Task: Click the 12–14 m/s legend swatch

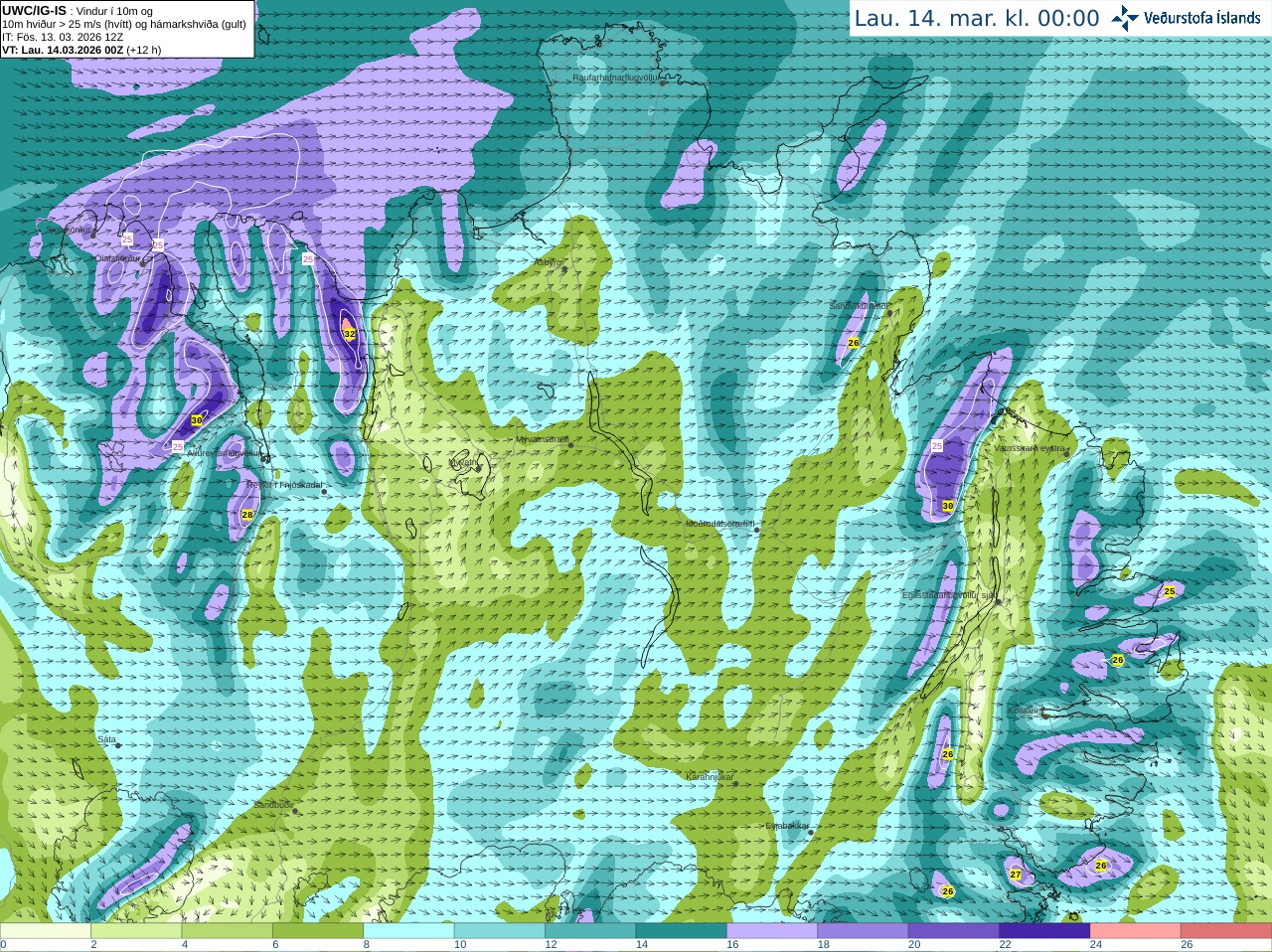Action: point(590,931)
